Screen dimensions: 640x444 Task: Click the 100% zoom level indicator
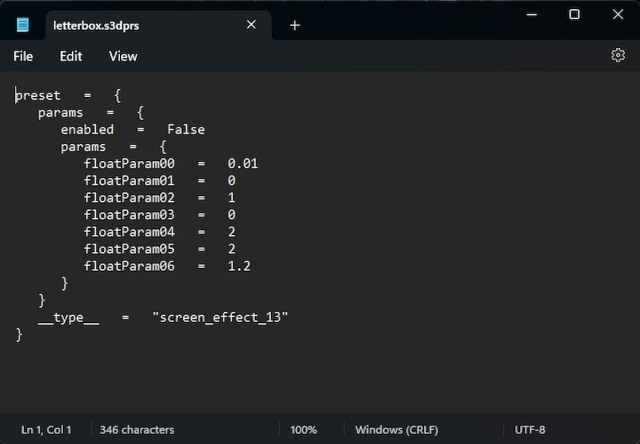(x=303, y=429)
